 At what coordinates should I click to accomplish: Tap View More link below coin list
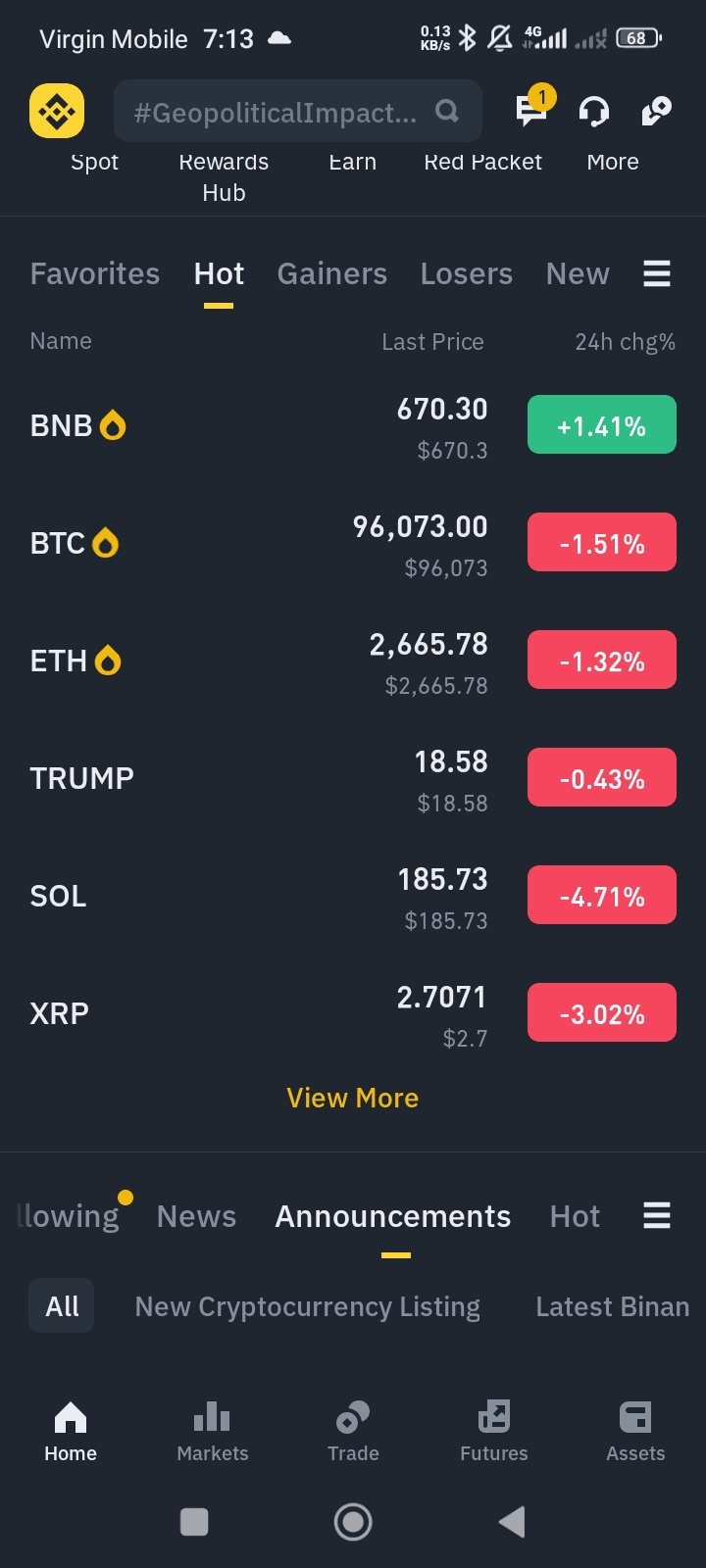(353, 1098)
